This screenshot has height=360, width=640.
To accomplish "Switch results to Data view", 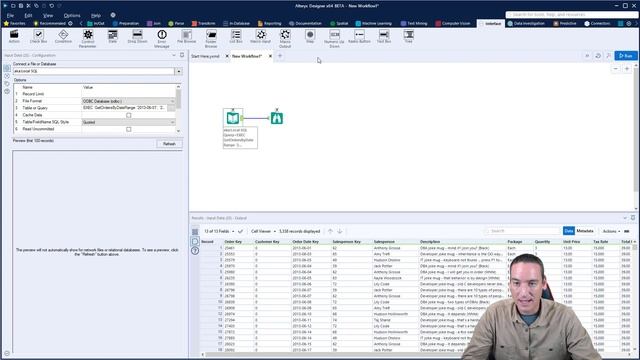I will (x=569, y=231).
